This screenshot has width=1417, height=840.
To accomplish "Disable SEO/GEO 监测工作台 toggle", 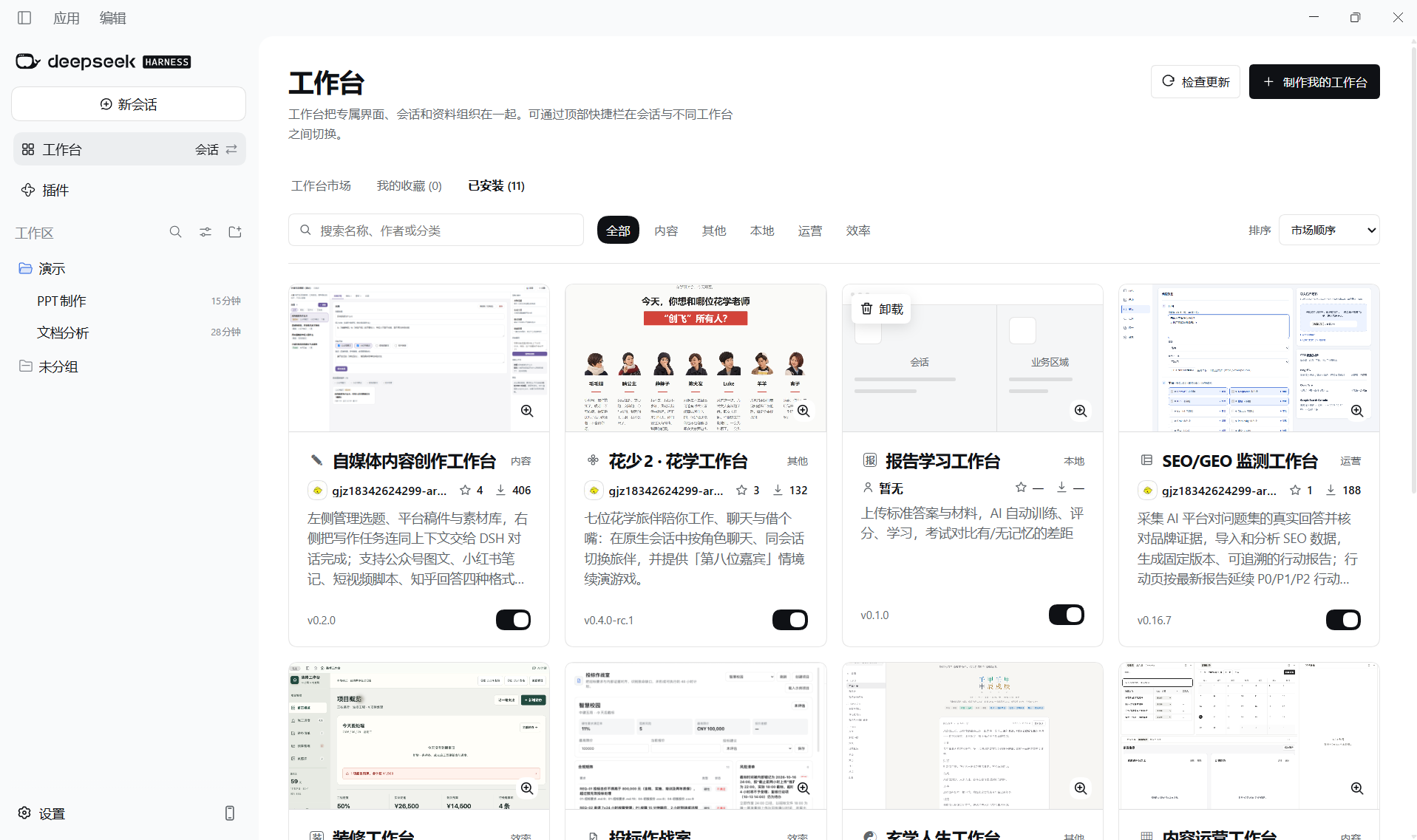I will pyautogui.click(x=1343, y=620).
